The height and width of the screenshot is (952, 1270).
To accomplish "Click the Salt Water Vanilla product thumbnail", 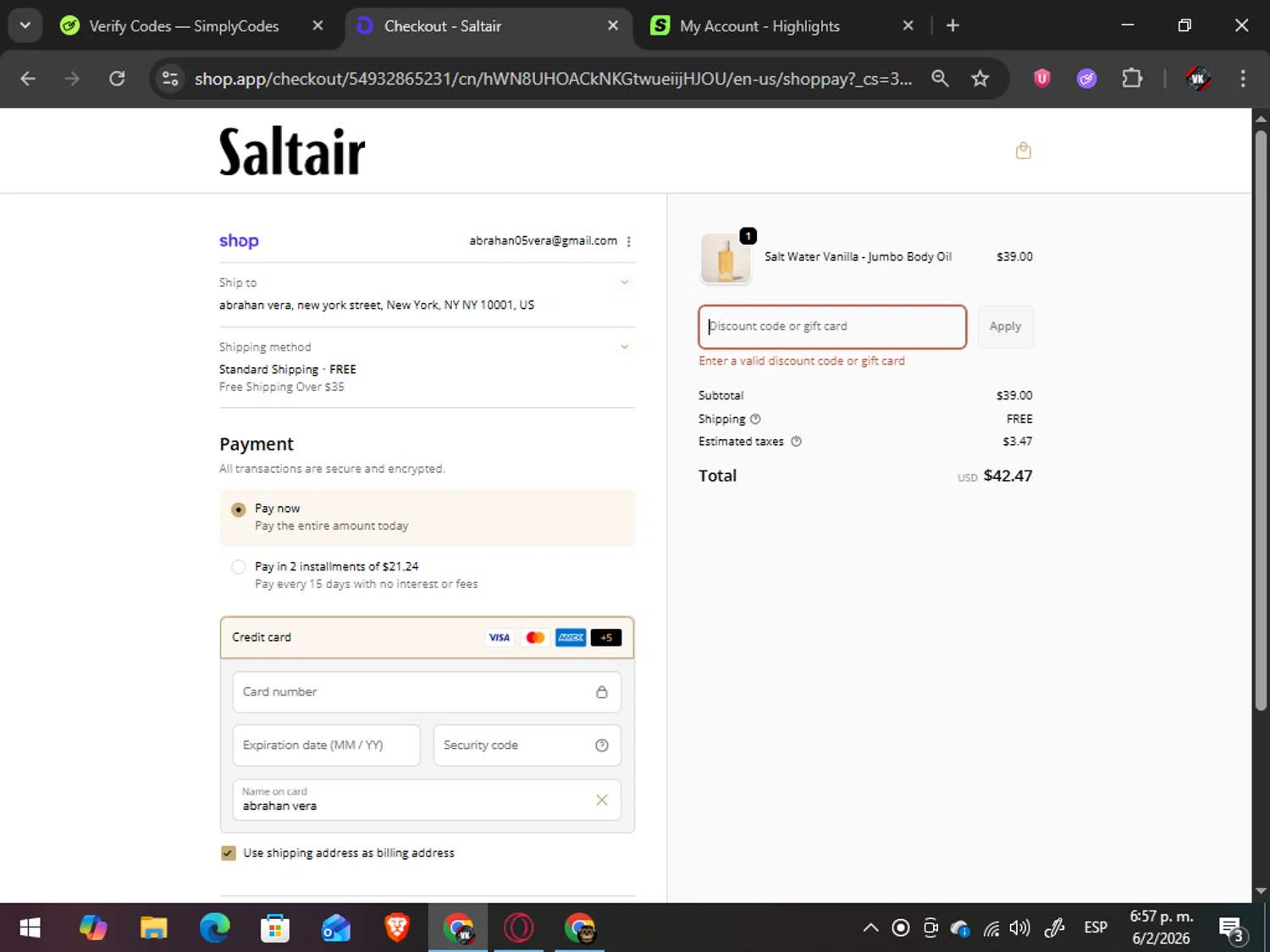I will click(726, 258).
